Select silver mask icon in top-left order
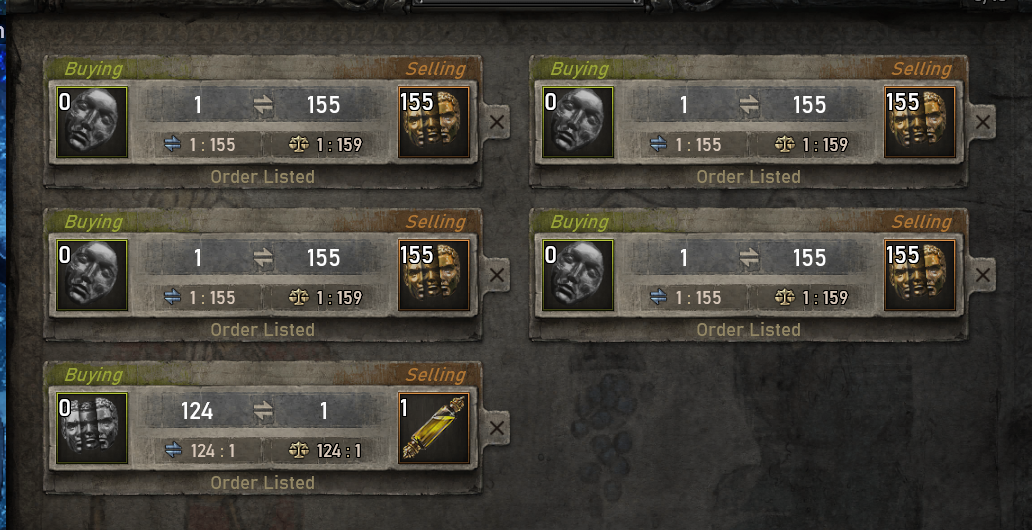Viewport: 1032px width, 530px height. click(91, 122)
